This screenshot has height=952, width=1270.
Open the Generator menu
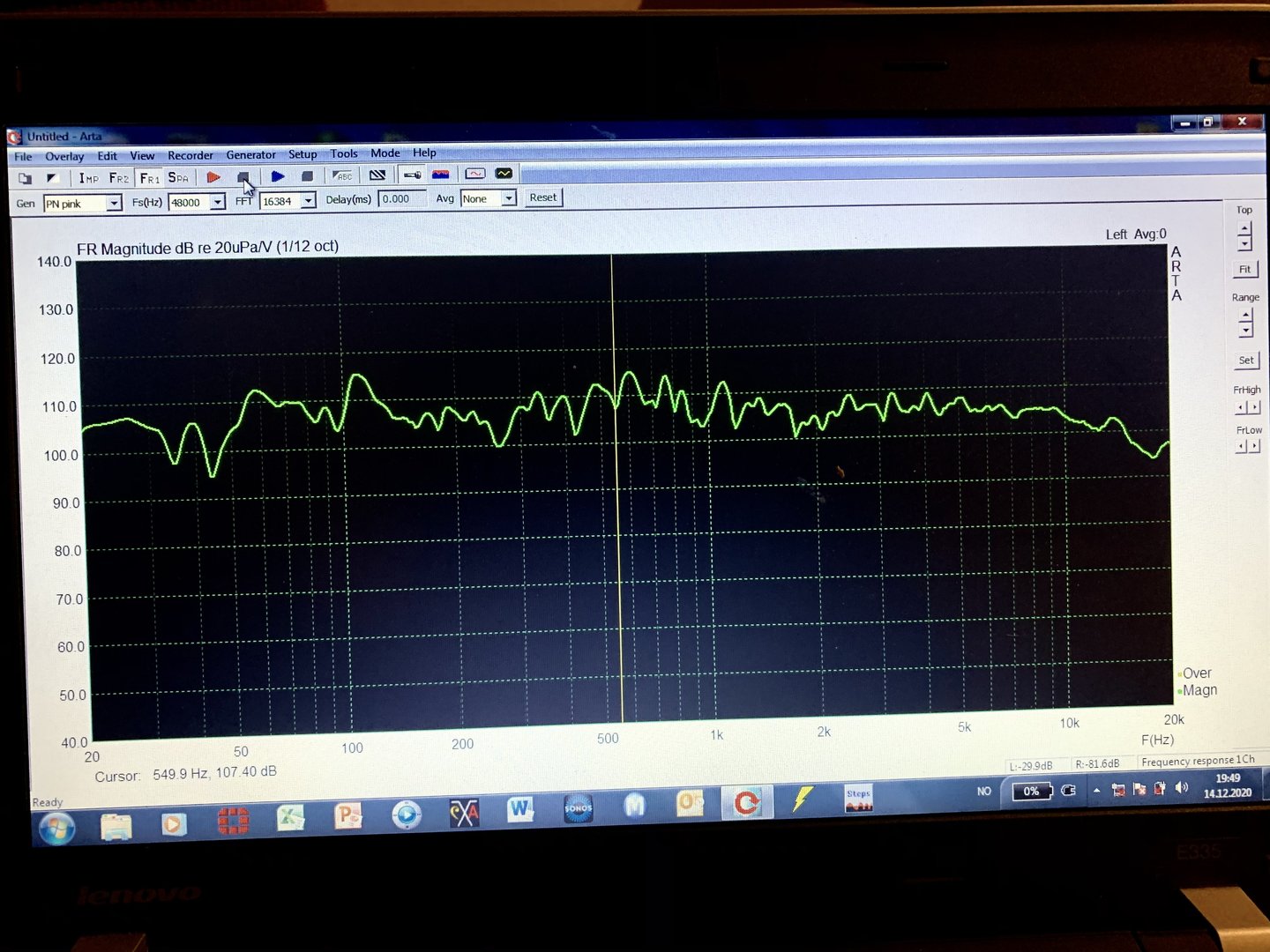point(250,155)
